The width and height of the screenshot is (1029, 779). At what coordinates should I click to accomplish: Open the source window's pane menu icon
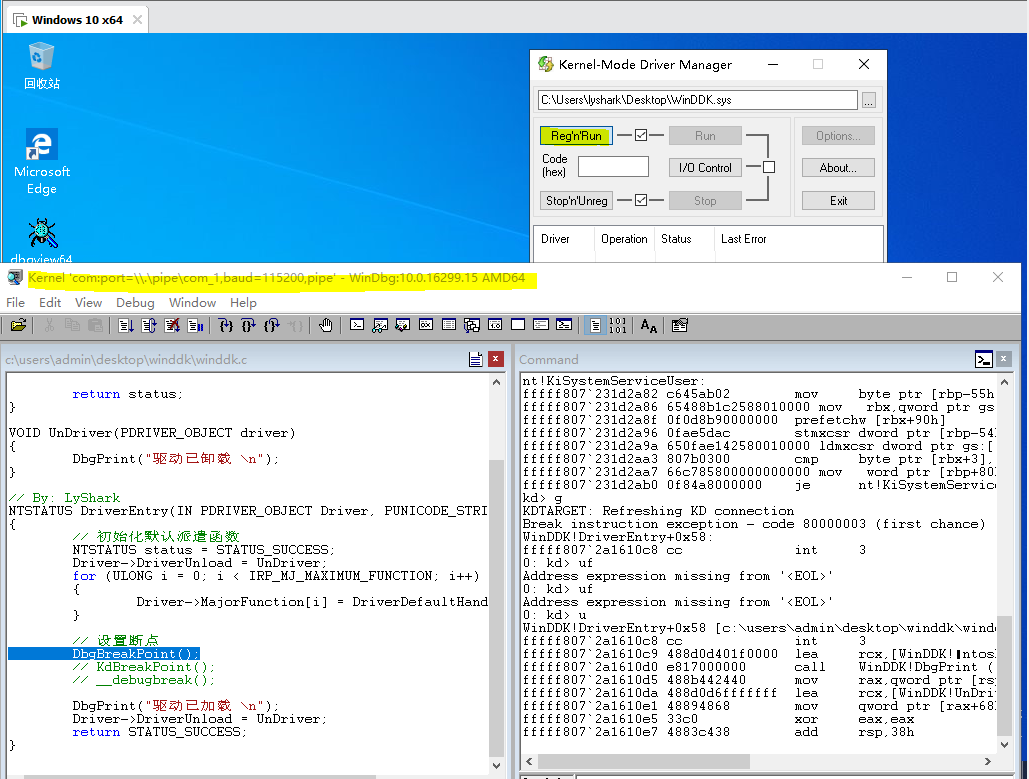pyautogui.click(x=476, y=359)
